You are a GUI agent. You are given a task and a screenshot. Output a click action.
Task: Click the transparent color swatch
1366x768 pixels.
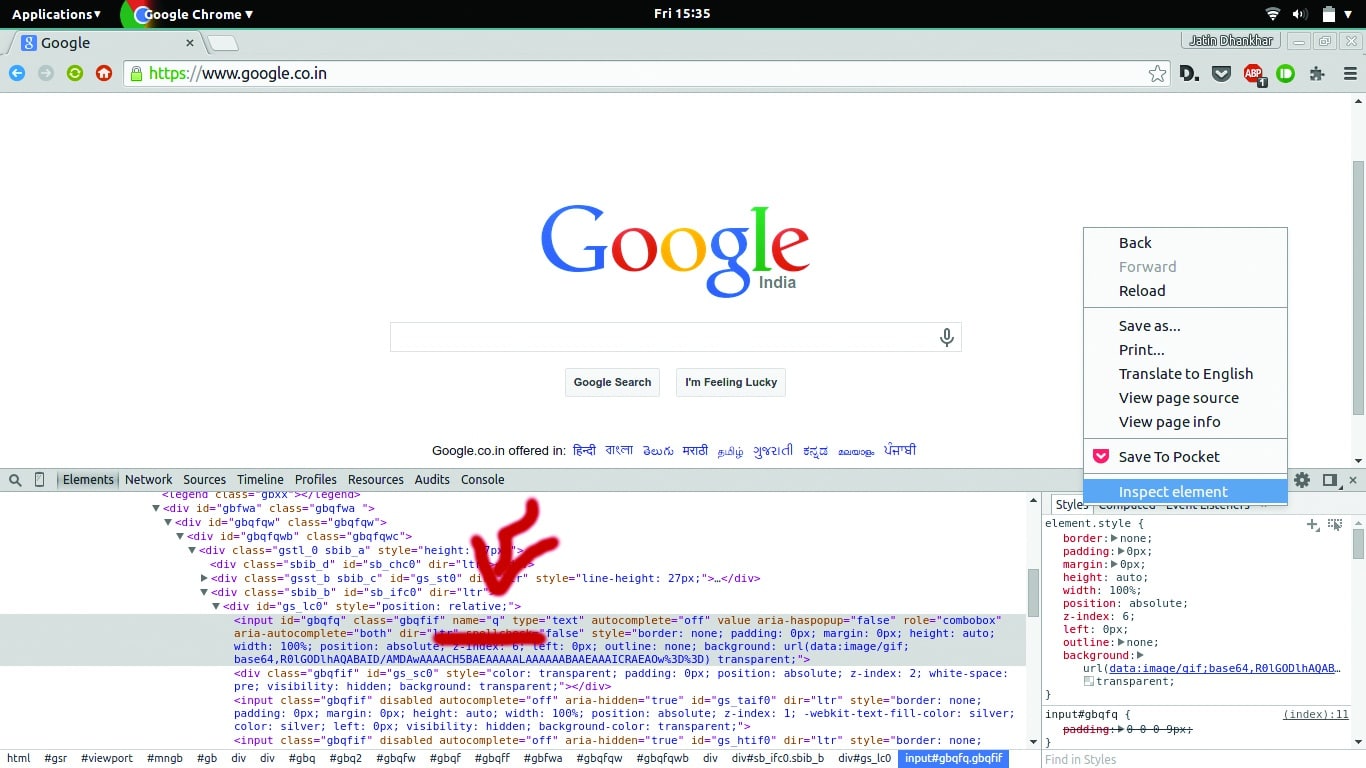coord(1089,681)
